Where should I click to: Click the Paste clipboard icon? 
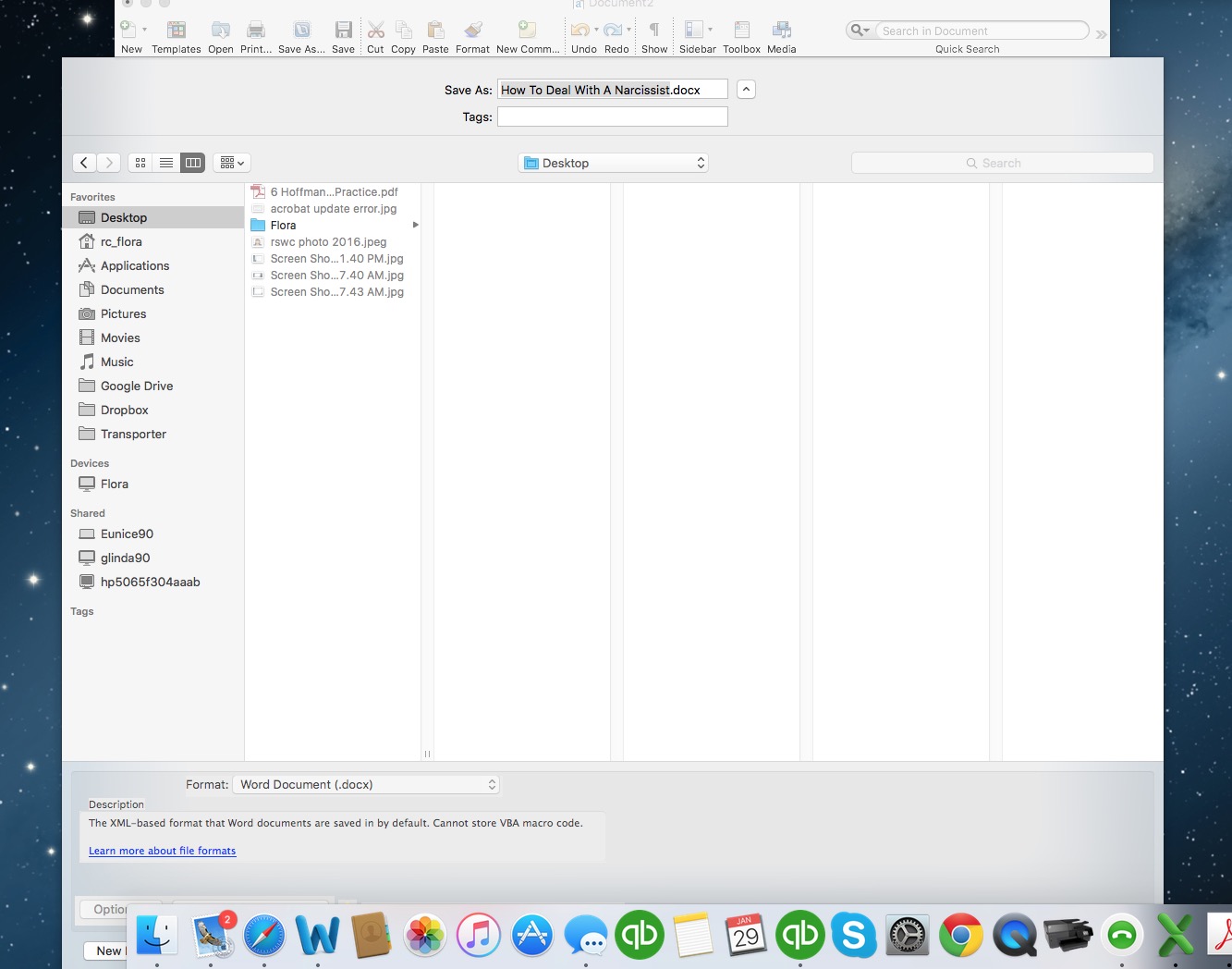435,30
